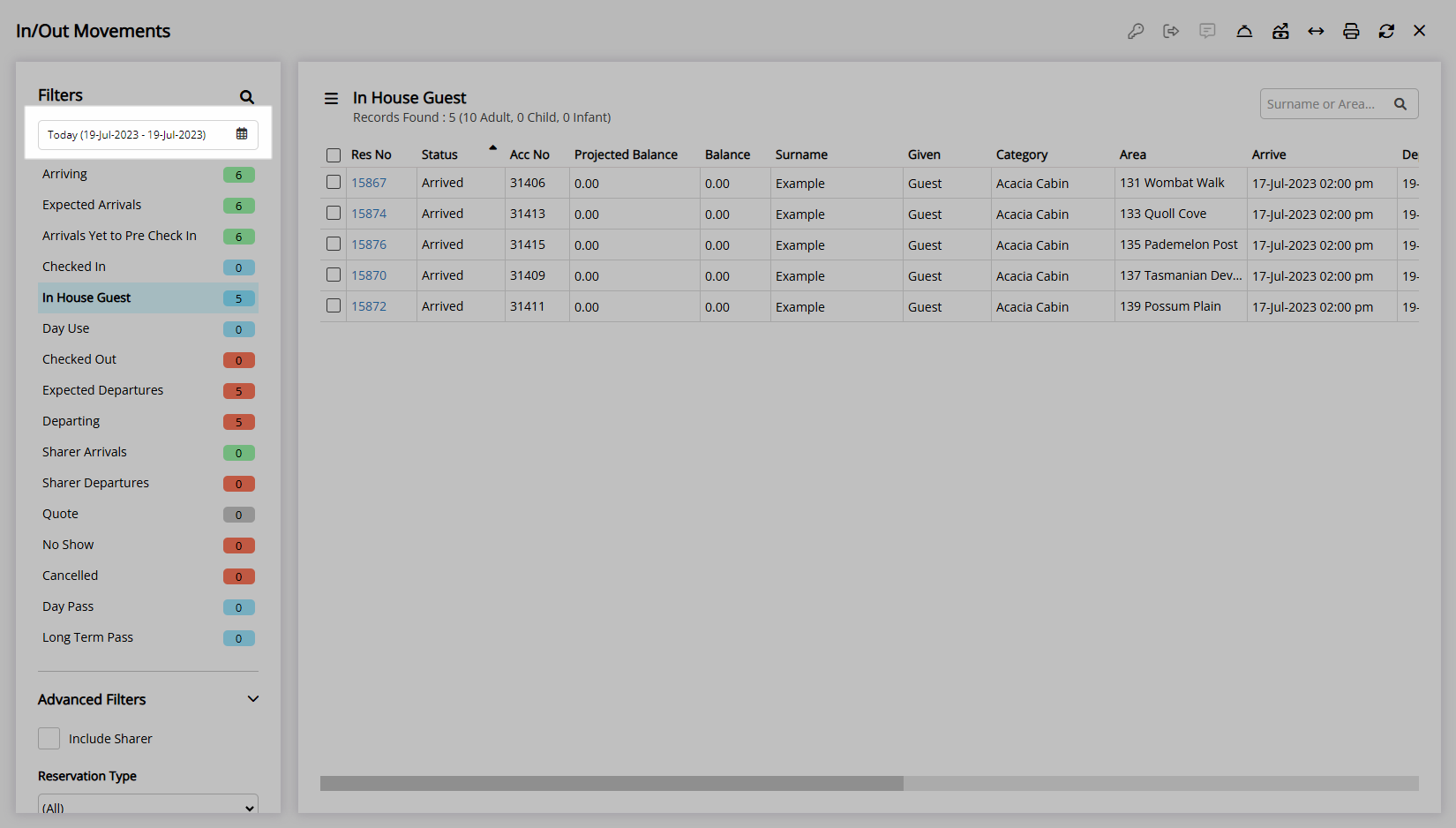This screenshot has height=828, width=1456.
Task: Tick the checkbox for reservation 15867
Action: coord(334,183)
